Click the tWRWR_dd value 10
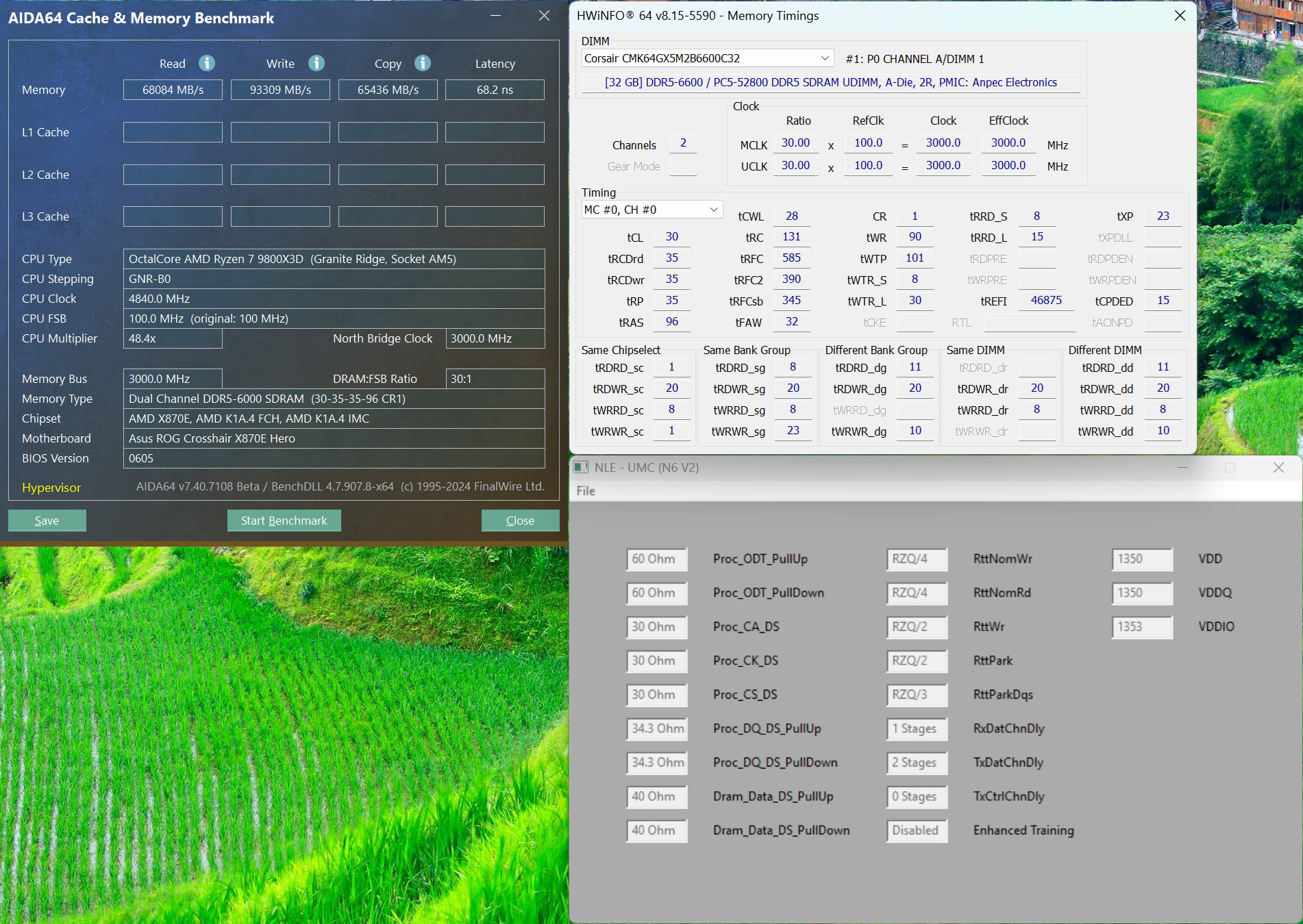 tap(1163, 431)
